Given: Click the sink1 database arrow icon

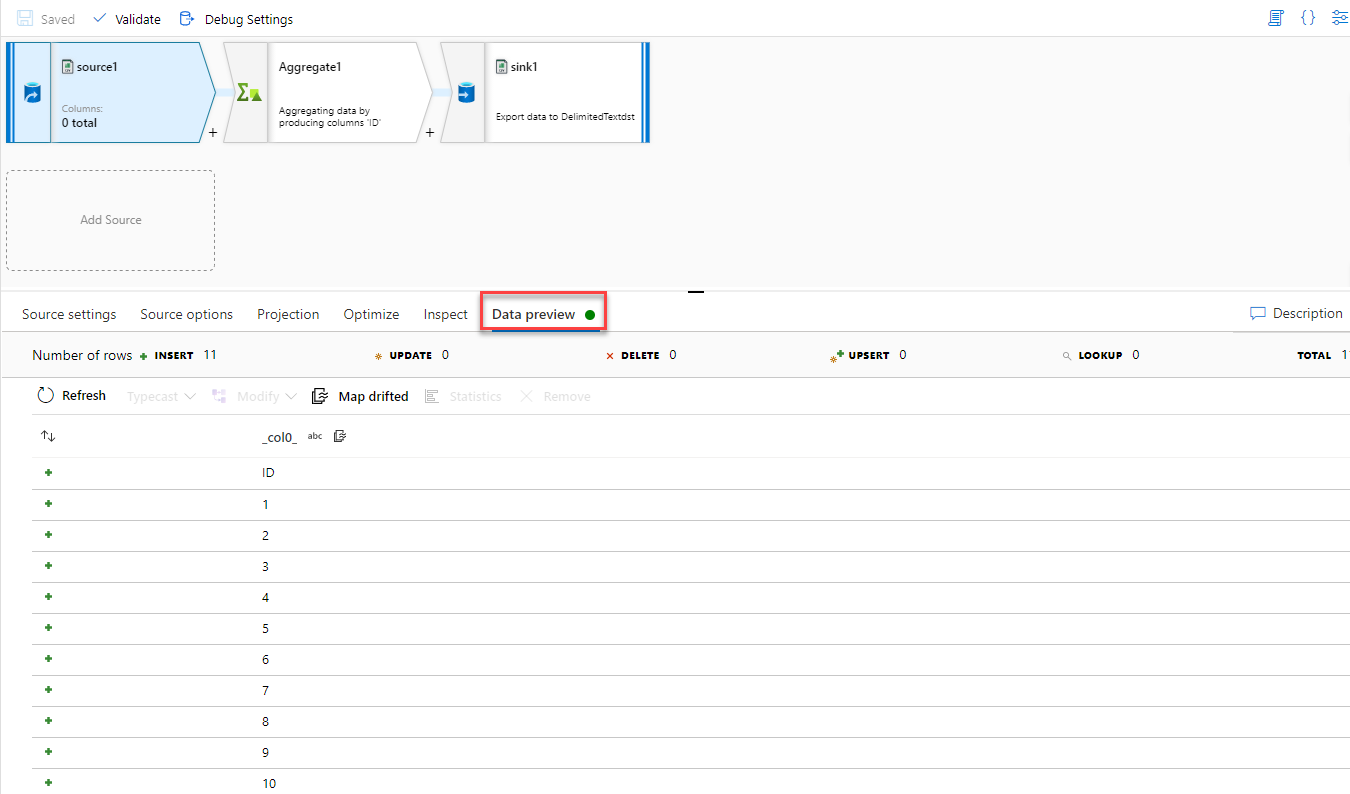Looking at the screenshot, I should click(465, 93).
